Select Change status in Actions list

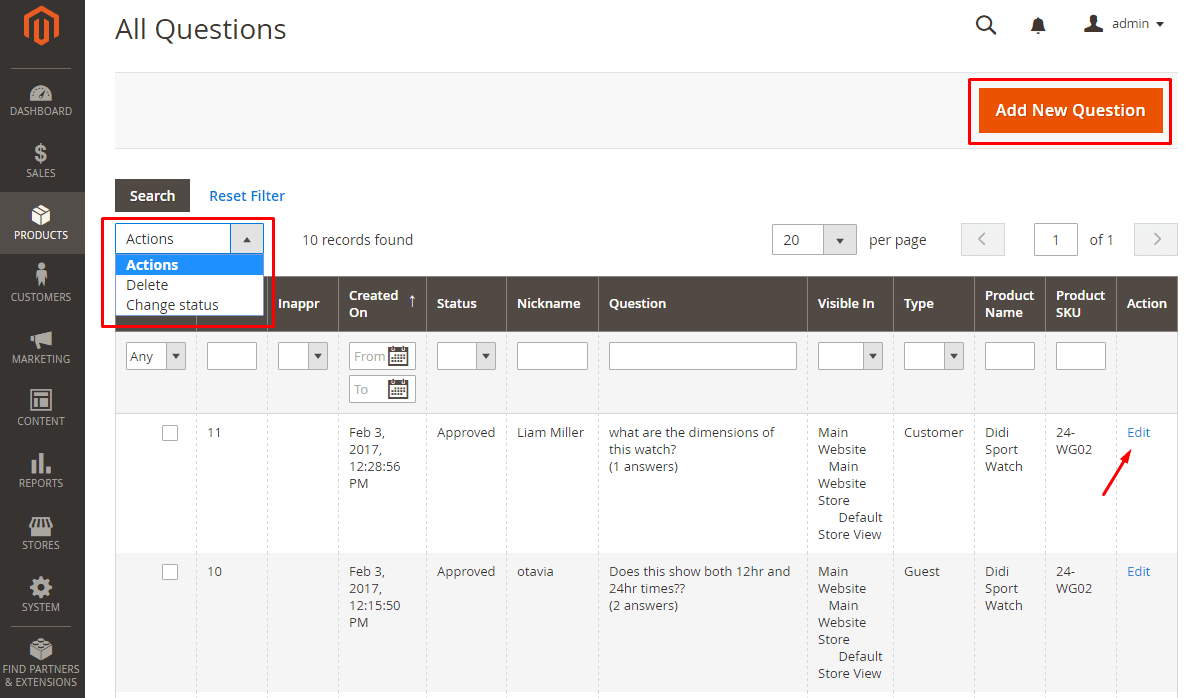click(172, 305)
